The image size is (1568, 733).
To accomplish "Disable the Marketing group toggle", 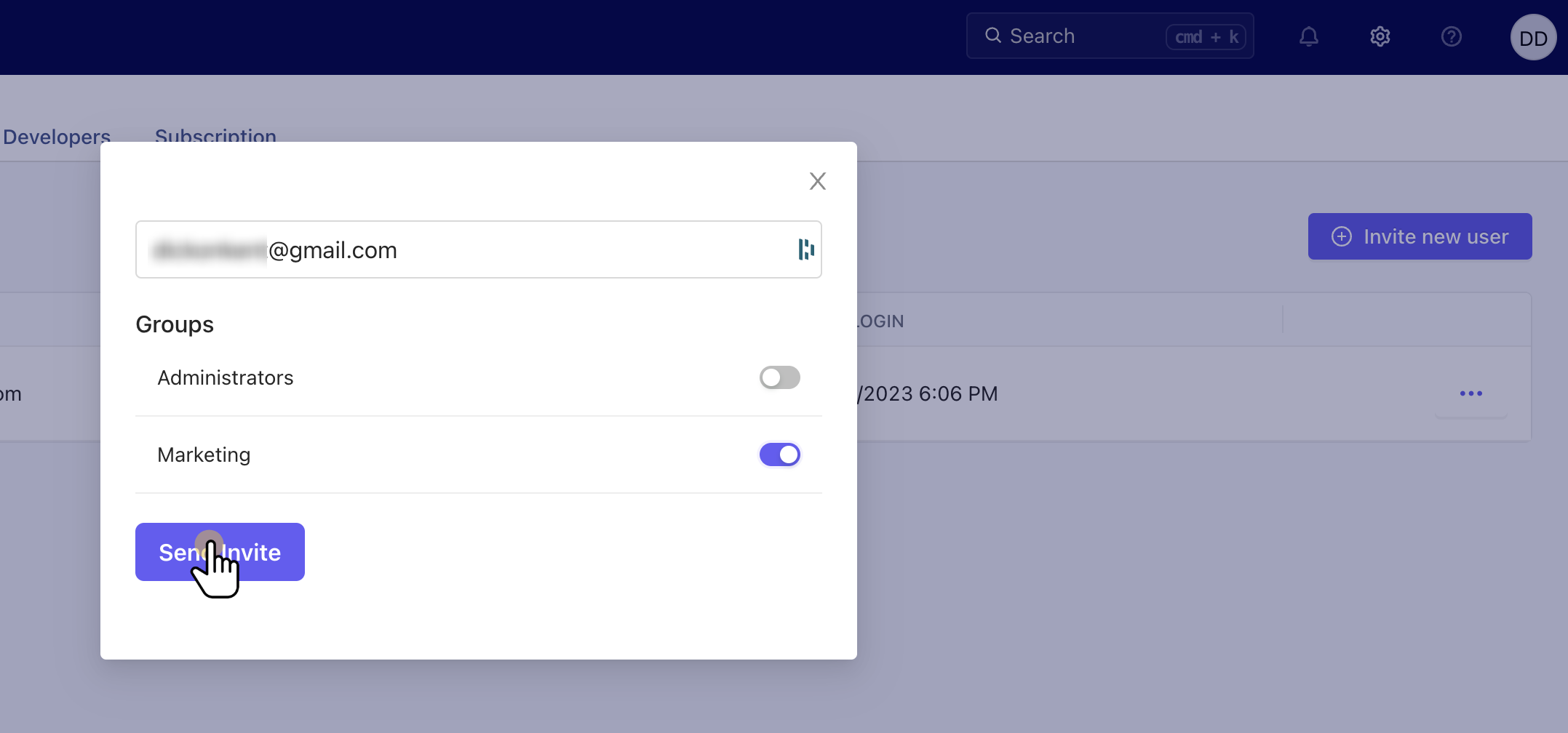I will [x=779, y=454].
